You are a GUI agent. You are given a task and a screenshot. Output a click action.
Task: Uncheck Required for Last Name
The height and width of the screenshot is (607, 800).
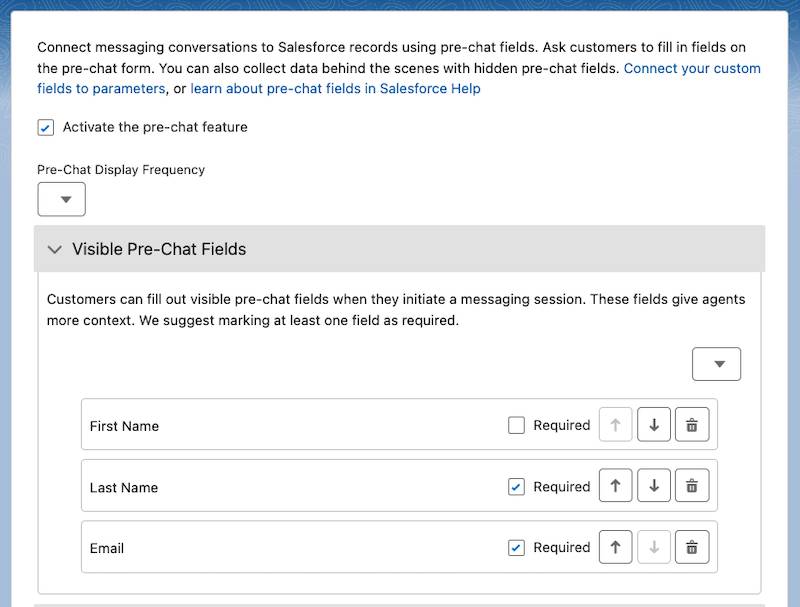[x=516, y=487]
